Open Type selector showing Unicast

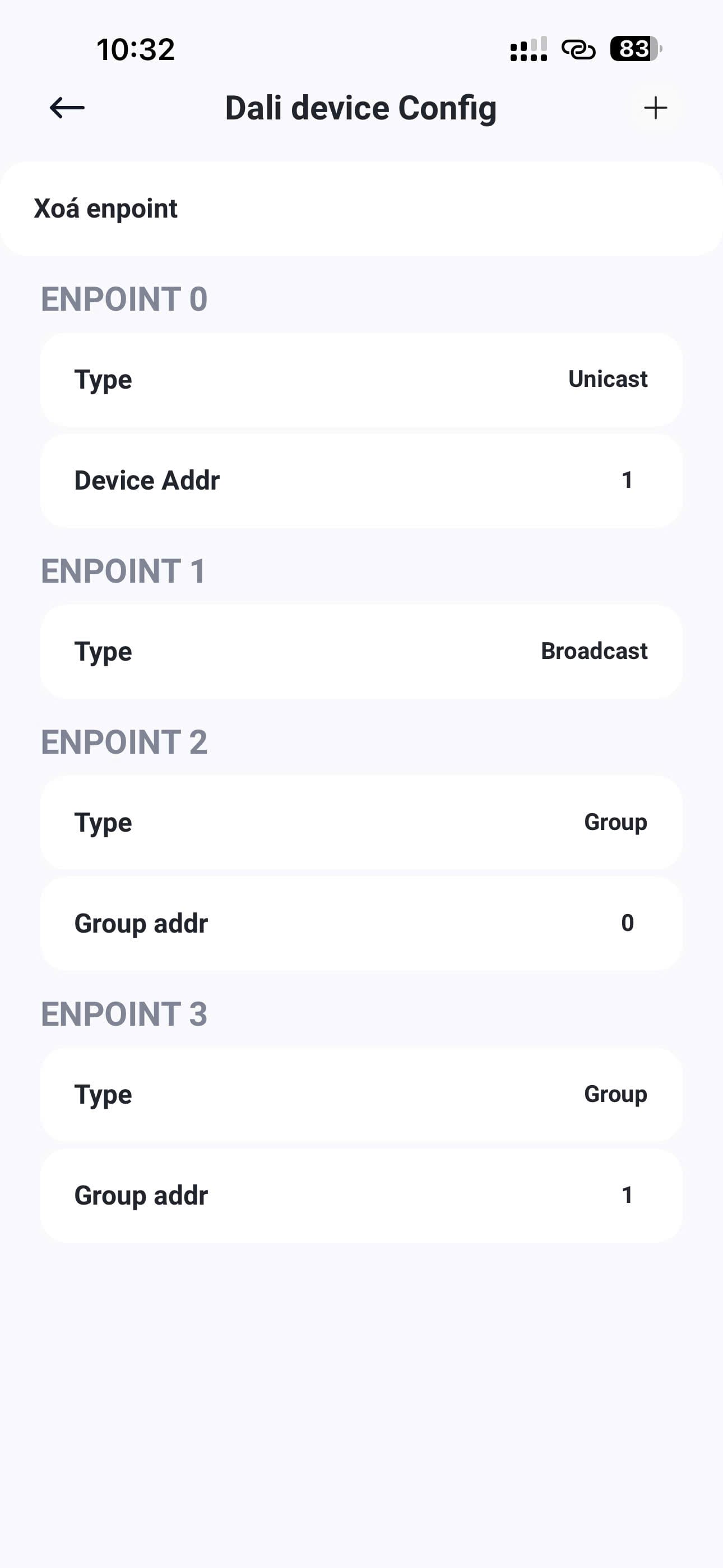(x=361, y=379)
